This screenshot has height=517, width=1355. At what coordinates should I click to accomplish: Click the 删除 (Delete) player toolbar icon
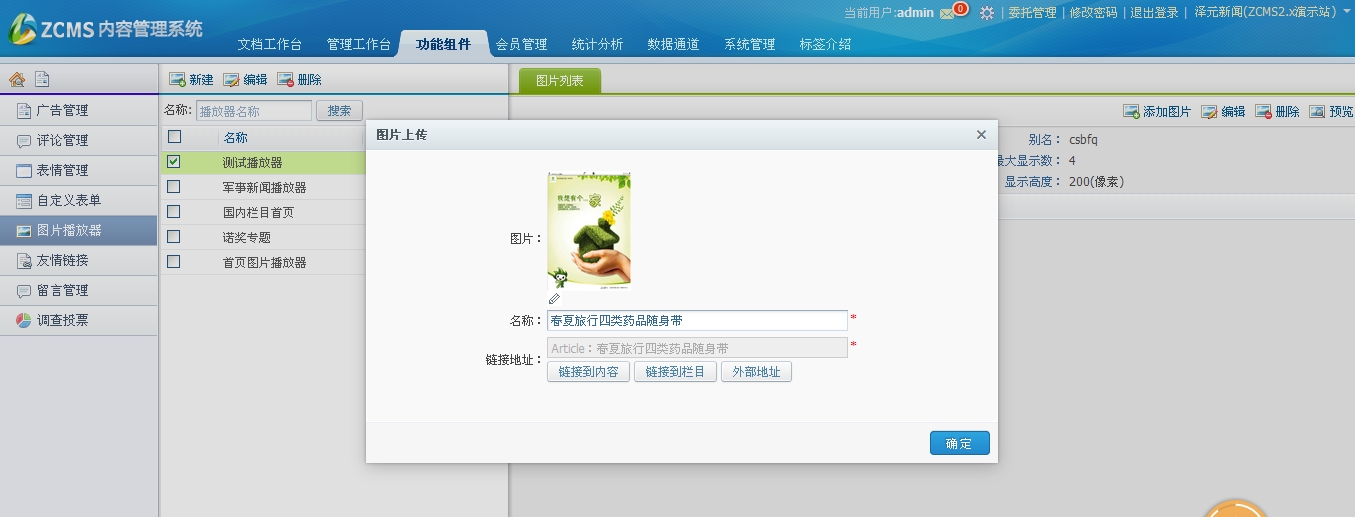point(286,80)
